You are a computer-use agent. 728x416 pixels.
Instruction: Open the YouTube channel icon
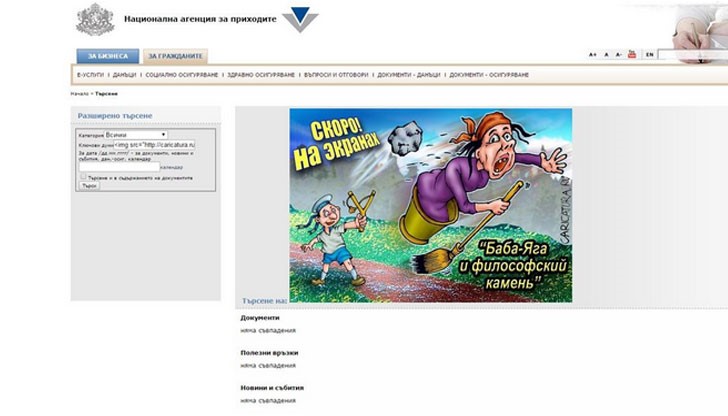(632, 54)
